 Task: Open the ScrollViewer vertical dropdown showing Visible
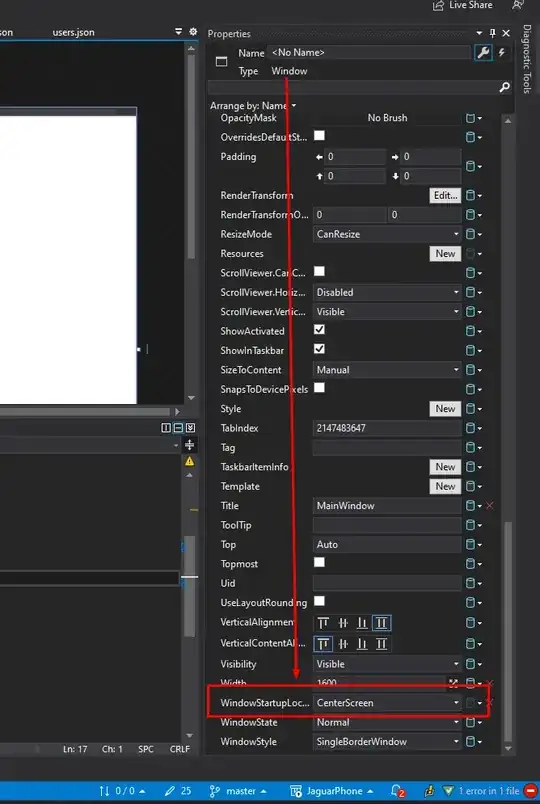click(387, 312)
